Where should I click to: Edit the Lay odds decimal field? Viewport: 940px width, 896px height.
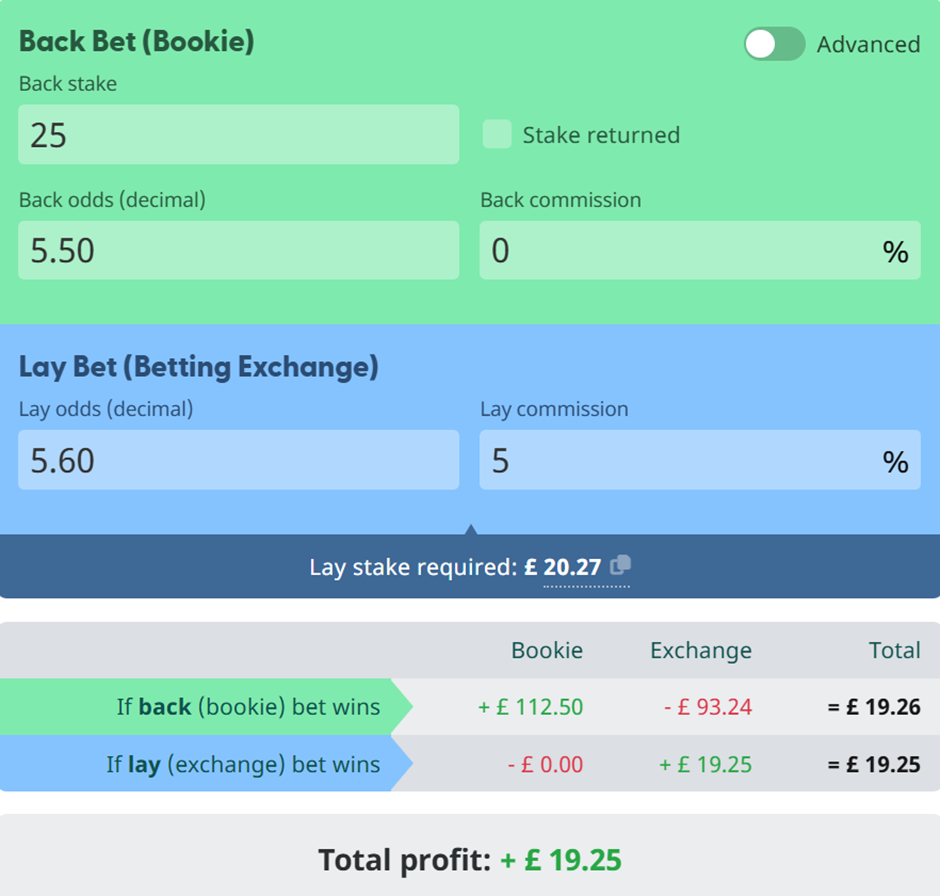coord(239,460)
